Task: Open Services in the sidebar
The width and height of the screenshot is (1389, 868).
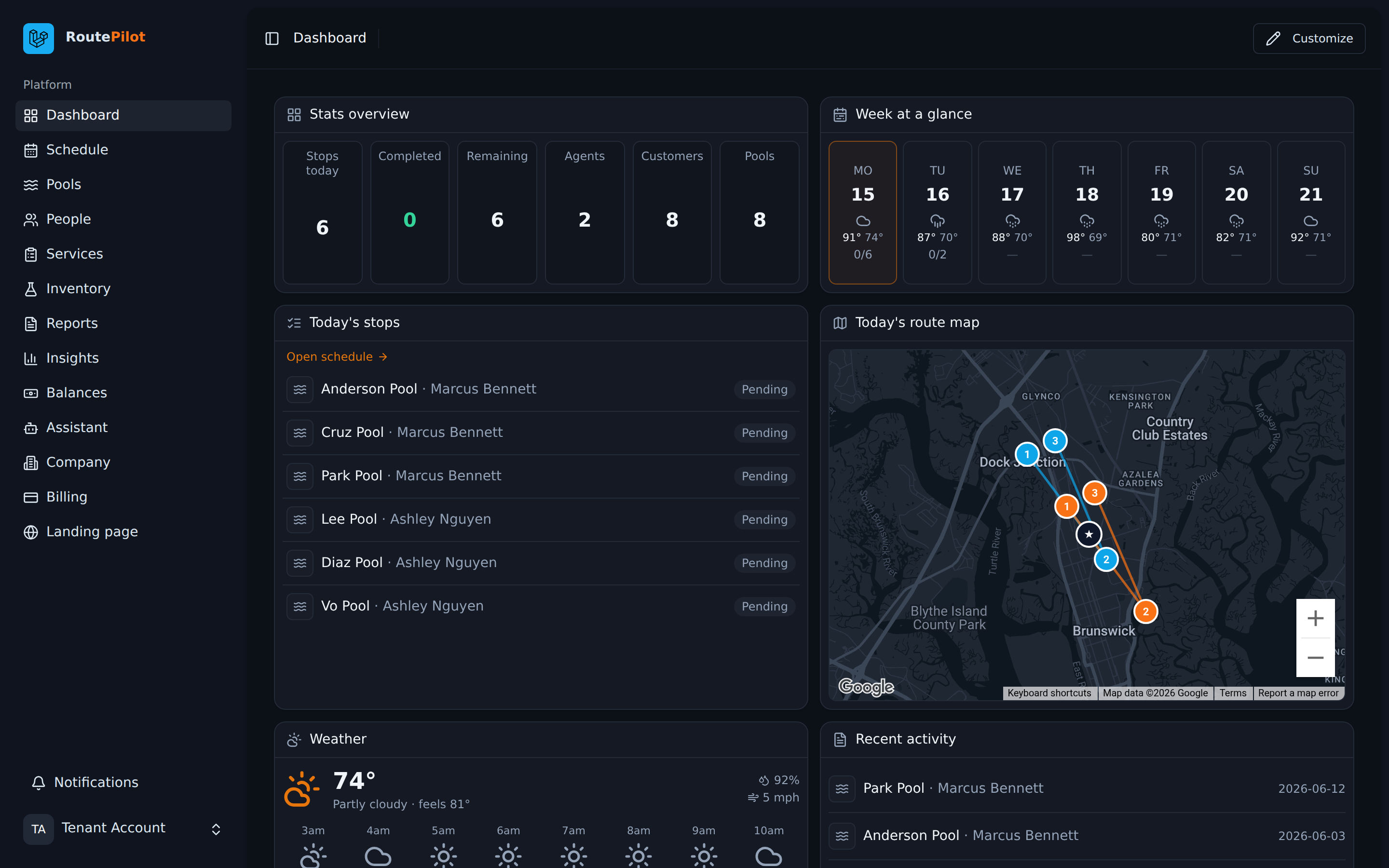Action: (123, 254)
